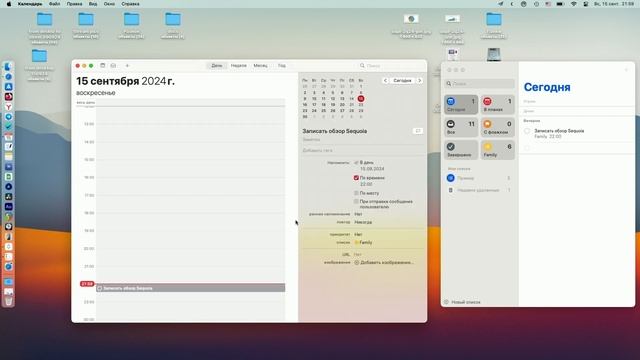Viewport: 640px width, 360px height.
Task: Open the inbox icon in Calendar toolbar
Action: [x=113, y=65]
